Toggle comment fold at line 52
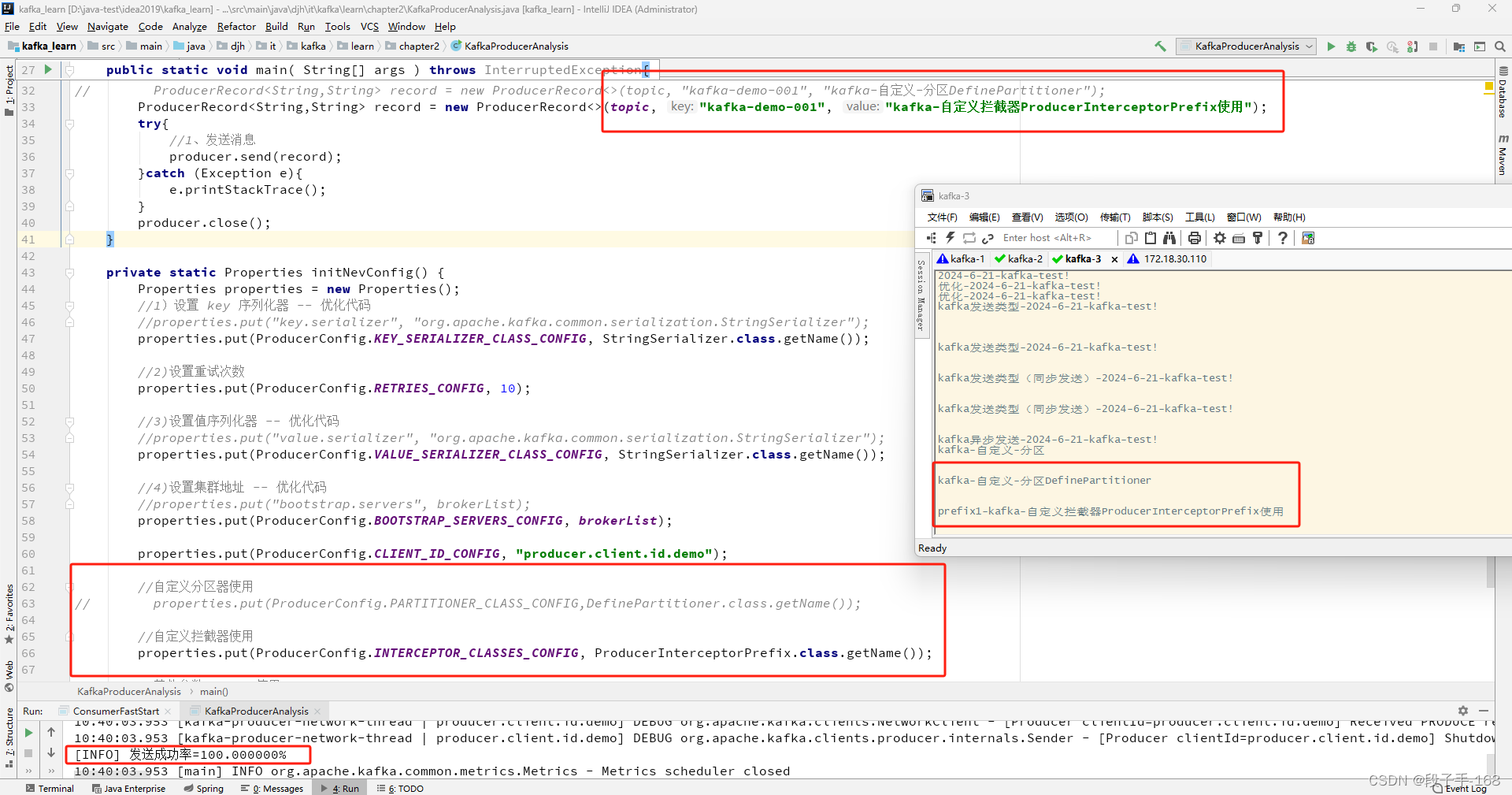This screenshot has width=1512, height=795. (69, 422)
